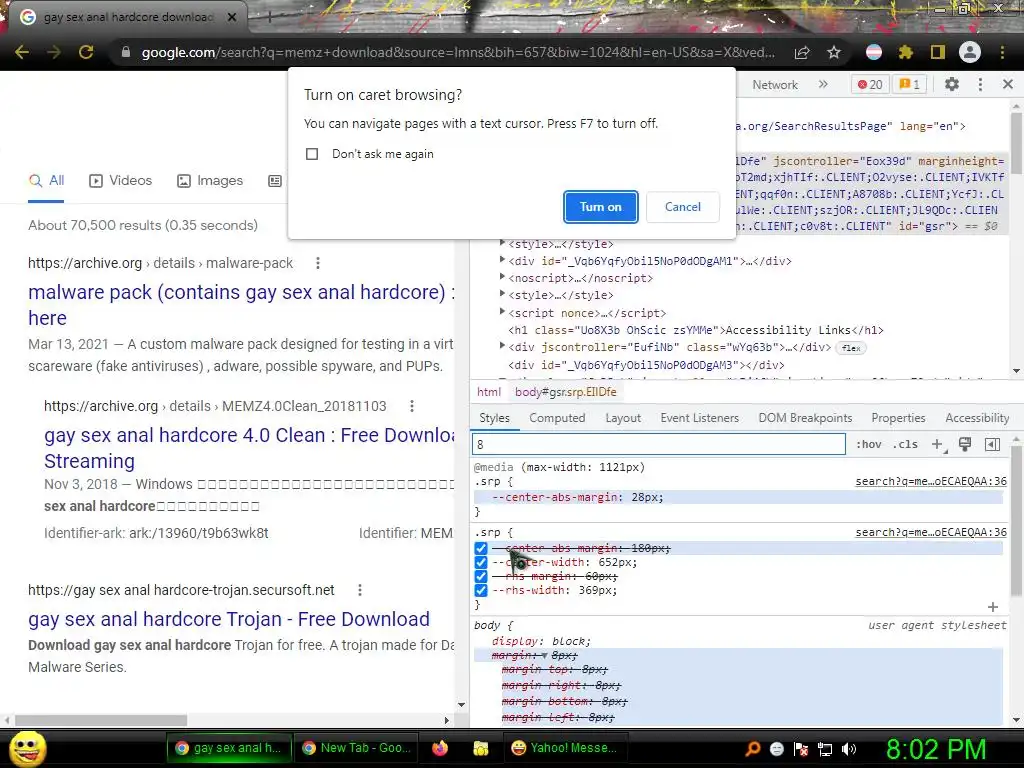1024x768 pixels.
Task: Select the Videos search tab
Action: coord(121,181)
